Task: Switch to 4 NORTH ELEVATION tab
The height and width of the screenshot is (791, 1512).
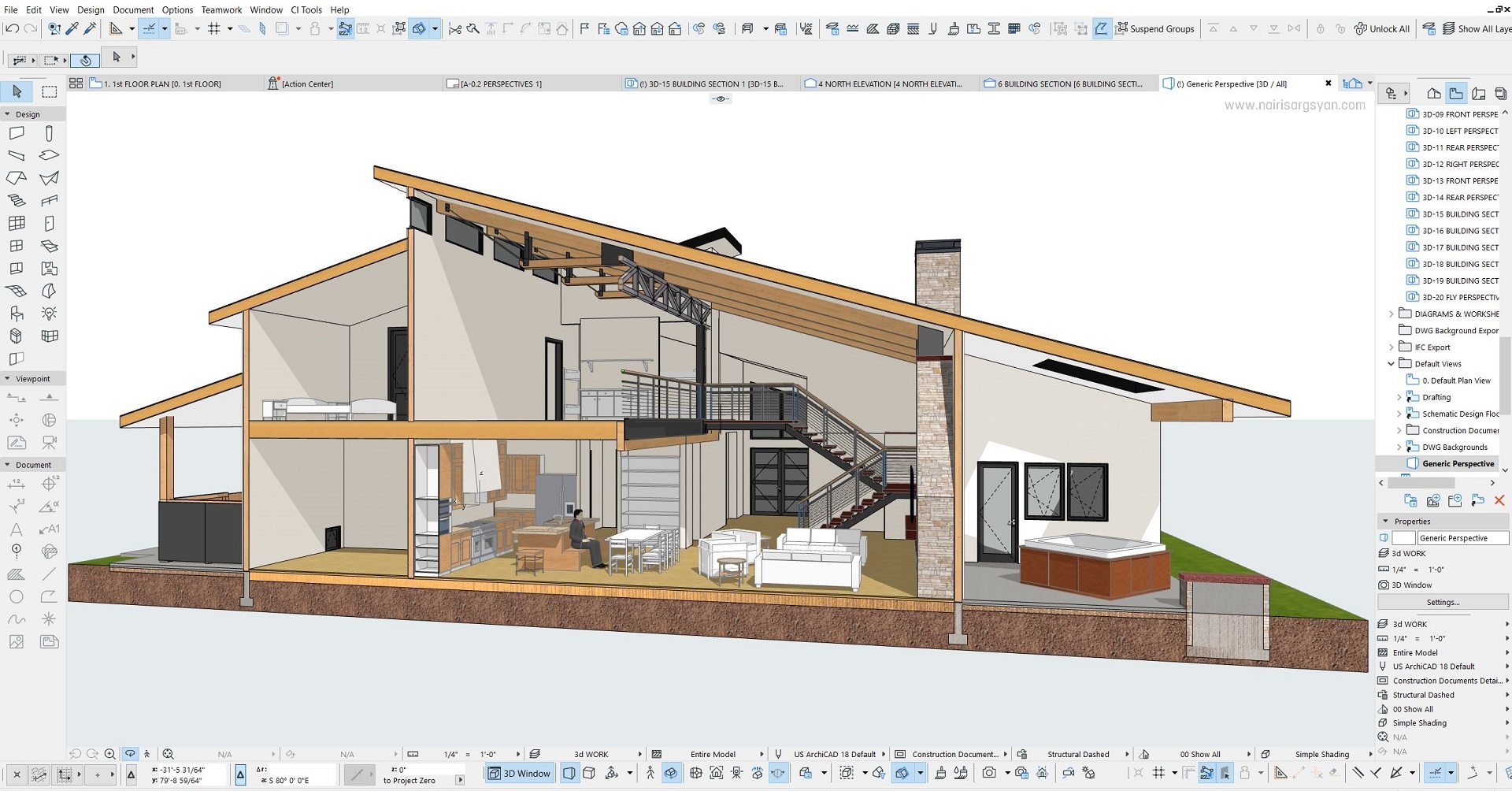Action: point(889,84)
